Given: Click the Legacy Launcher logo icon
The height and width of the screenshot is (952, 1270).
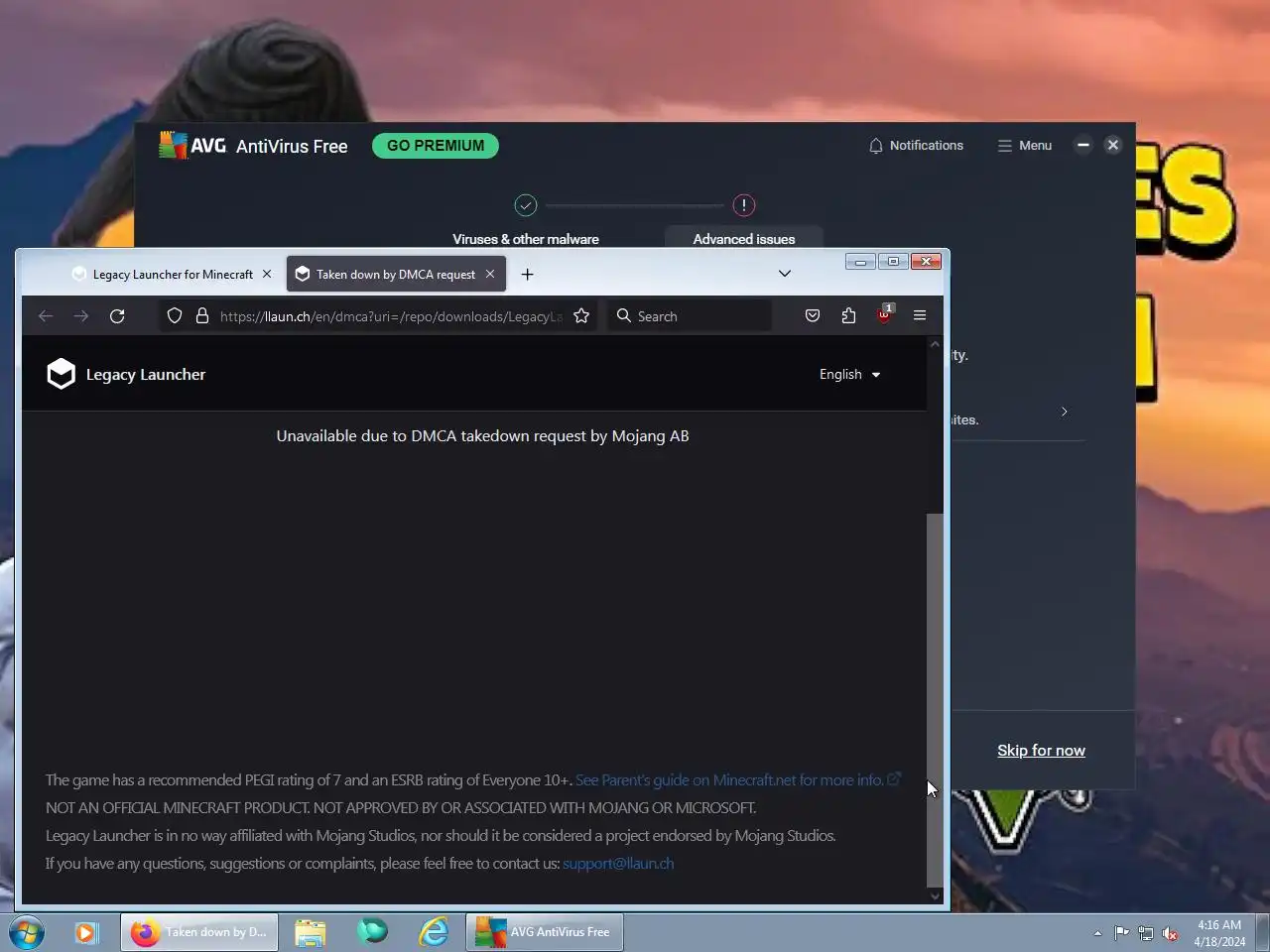Looking at the screenshot, I should (x=62, y=374).
